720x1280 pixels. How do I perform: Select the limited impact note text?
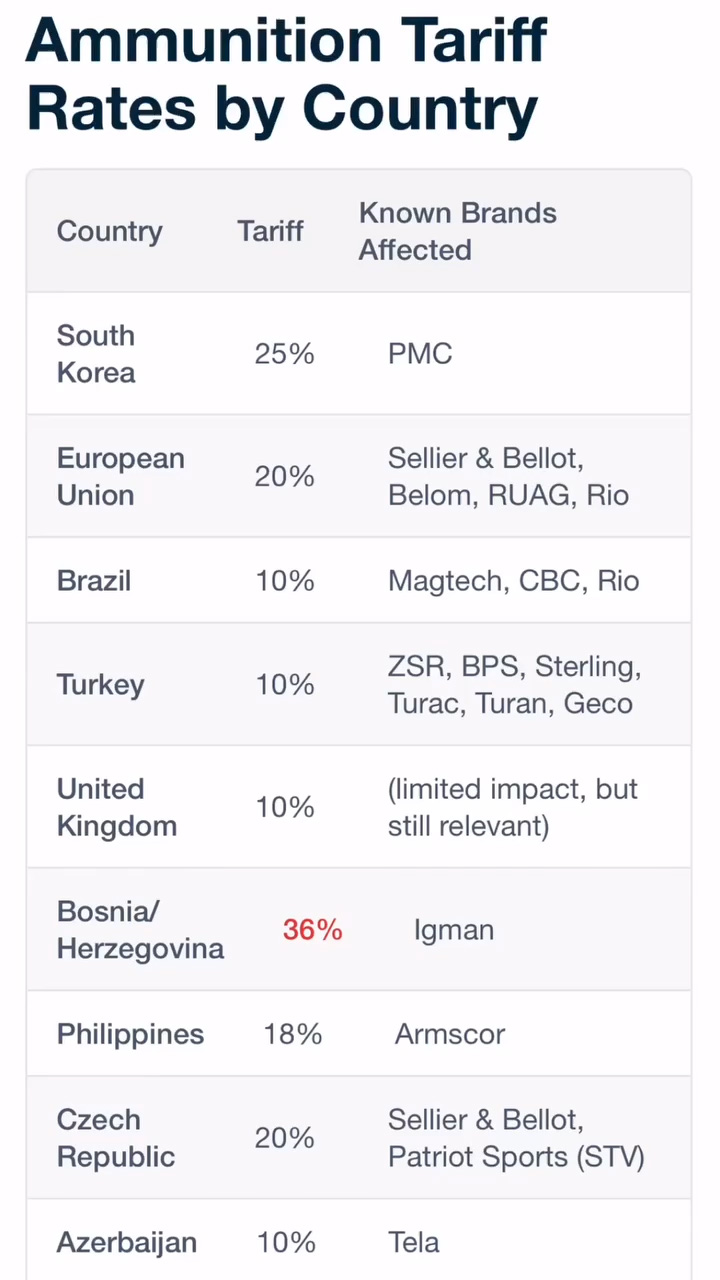512,807
